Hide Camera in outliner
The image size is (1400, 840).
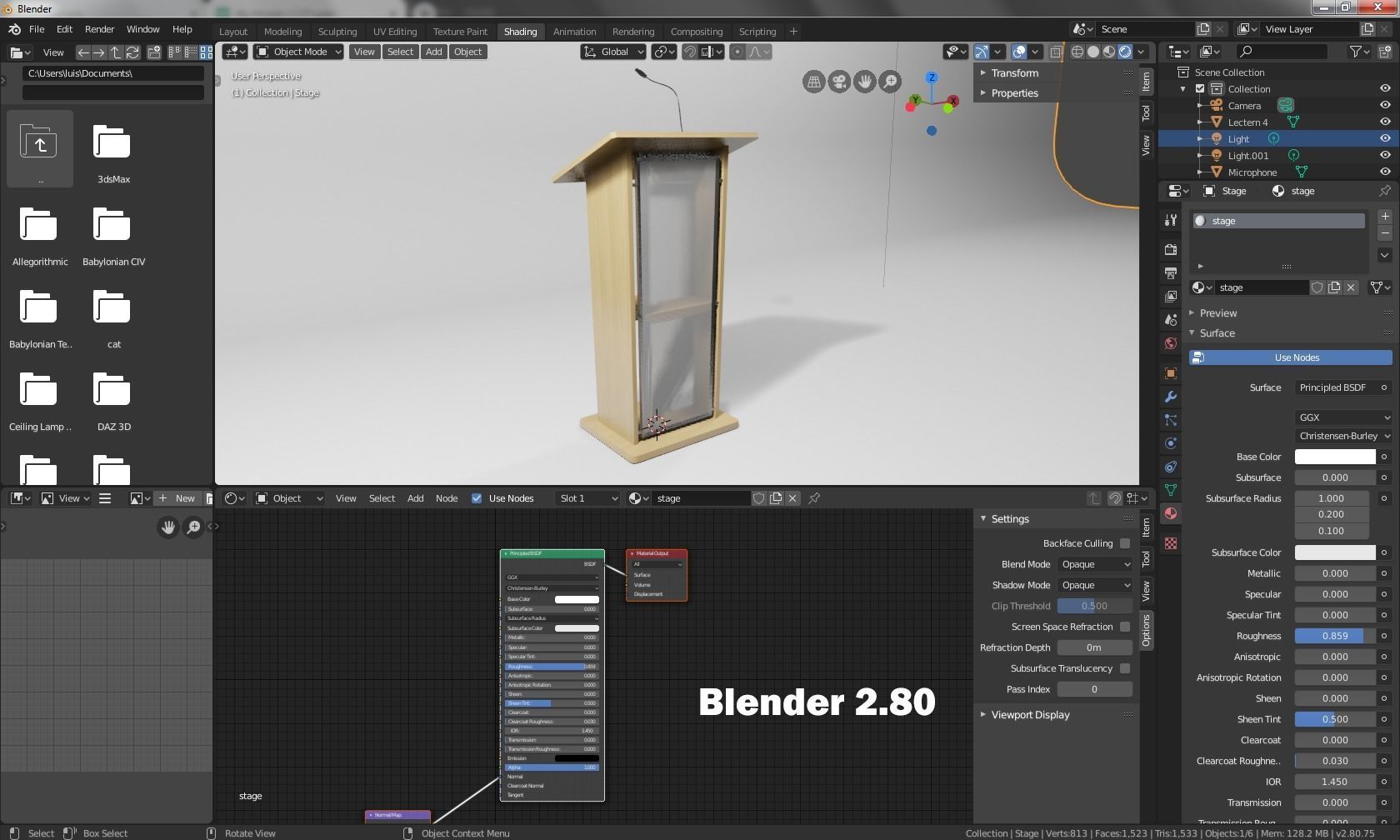(x=1385, y=105)
